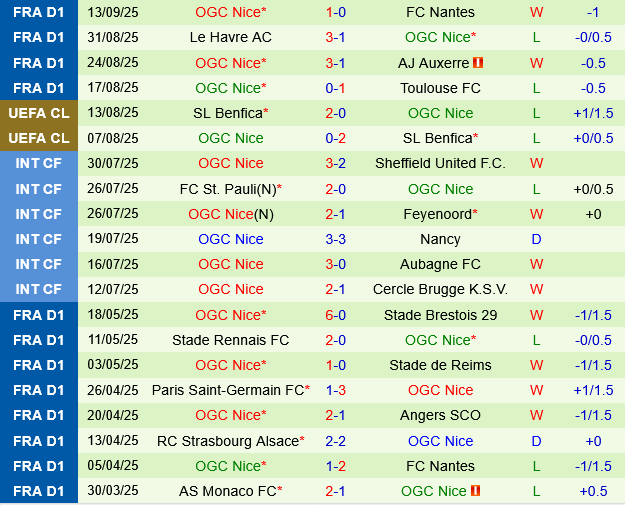This screenshot has width=625, height=506.
Task: Open the Le Havre AC team link
Action: click(230, 37)
